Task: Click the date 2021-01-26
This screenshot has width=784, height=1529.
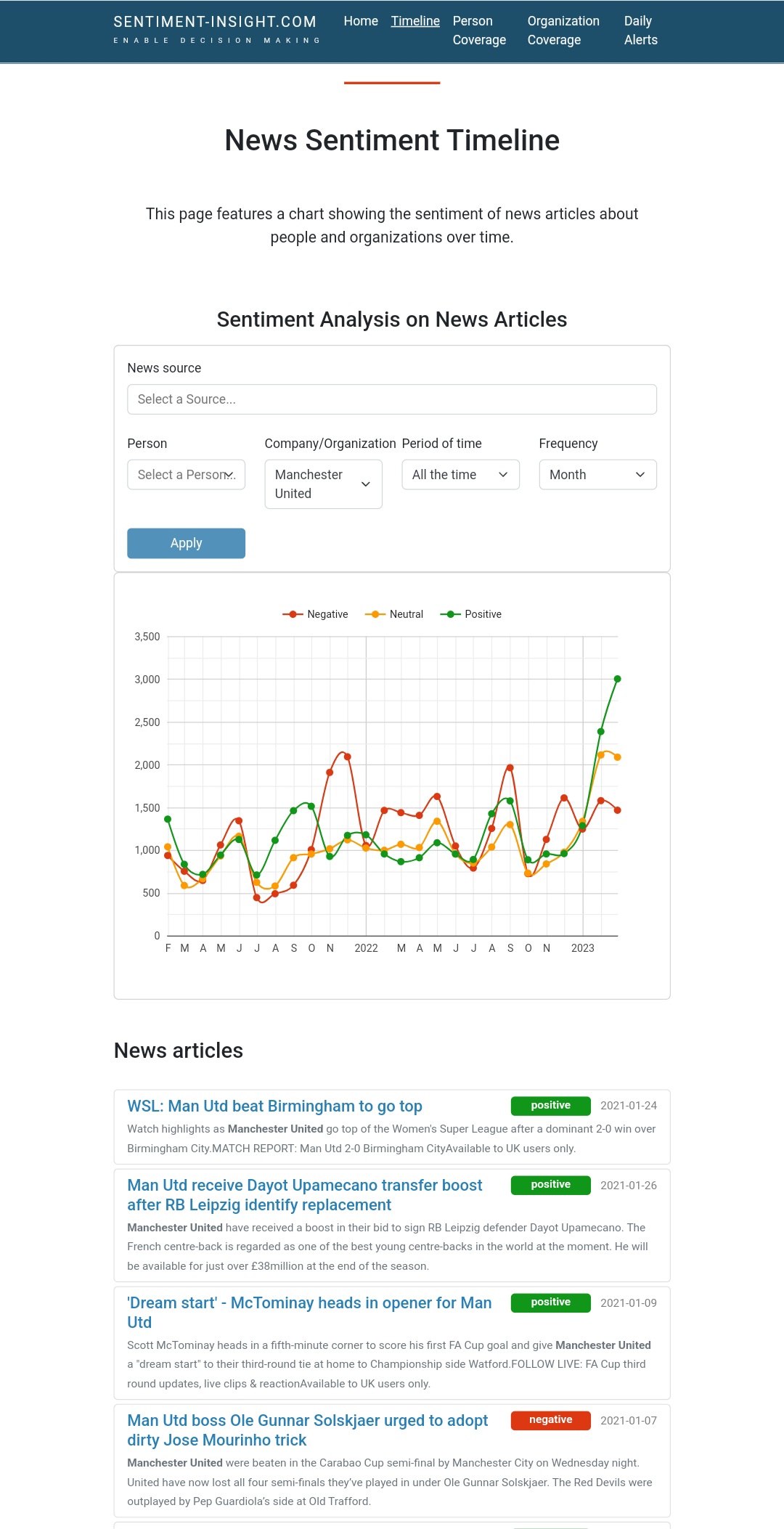Action: 629,1185
